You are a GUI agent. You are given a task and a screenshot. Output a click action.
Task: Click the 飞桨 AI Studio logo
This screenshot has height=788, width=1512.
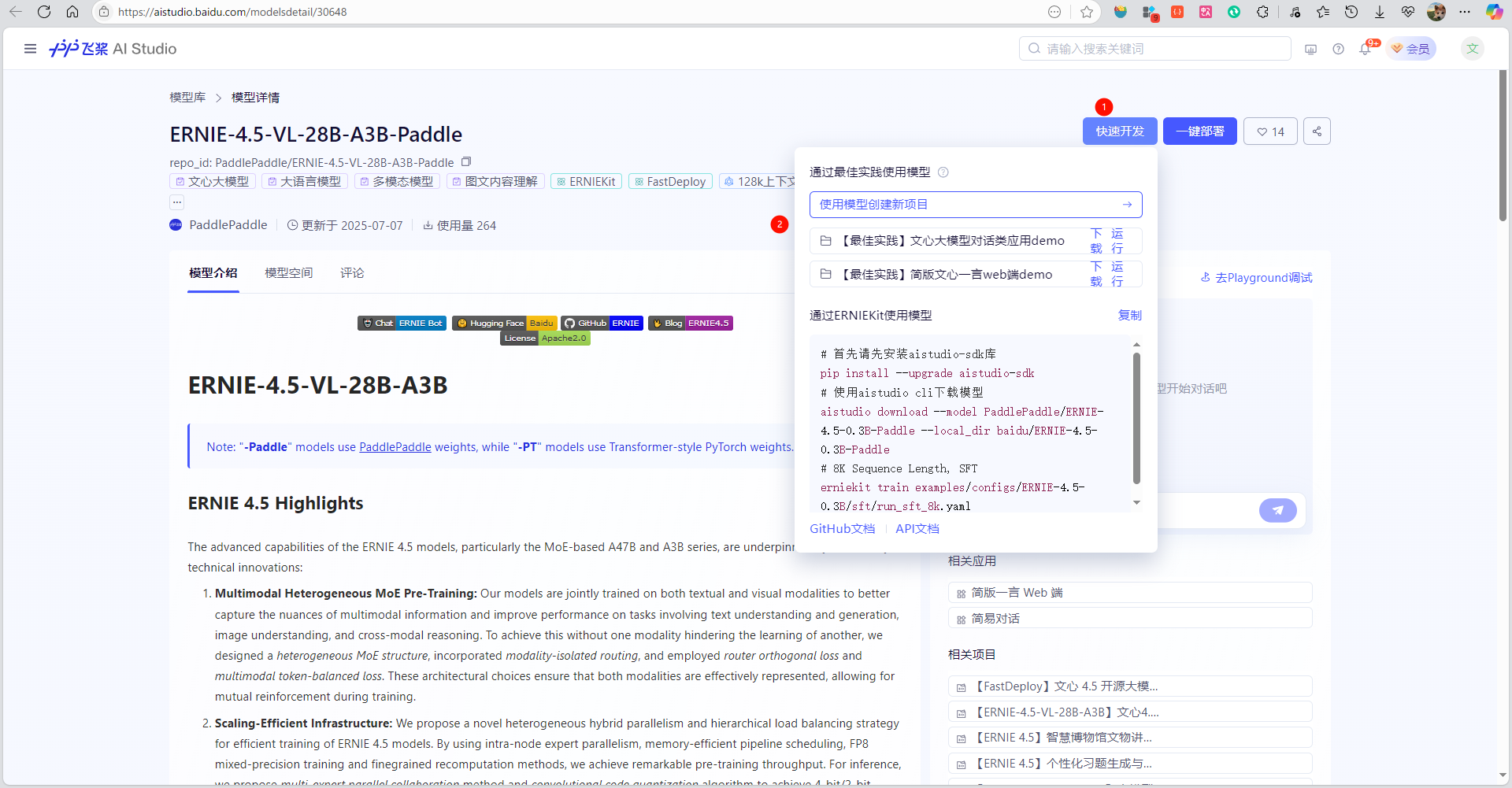click(113, 49)
